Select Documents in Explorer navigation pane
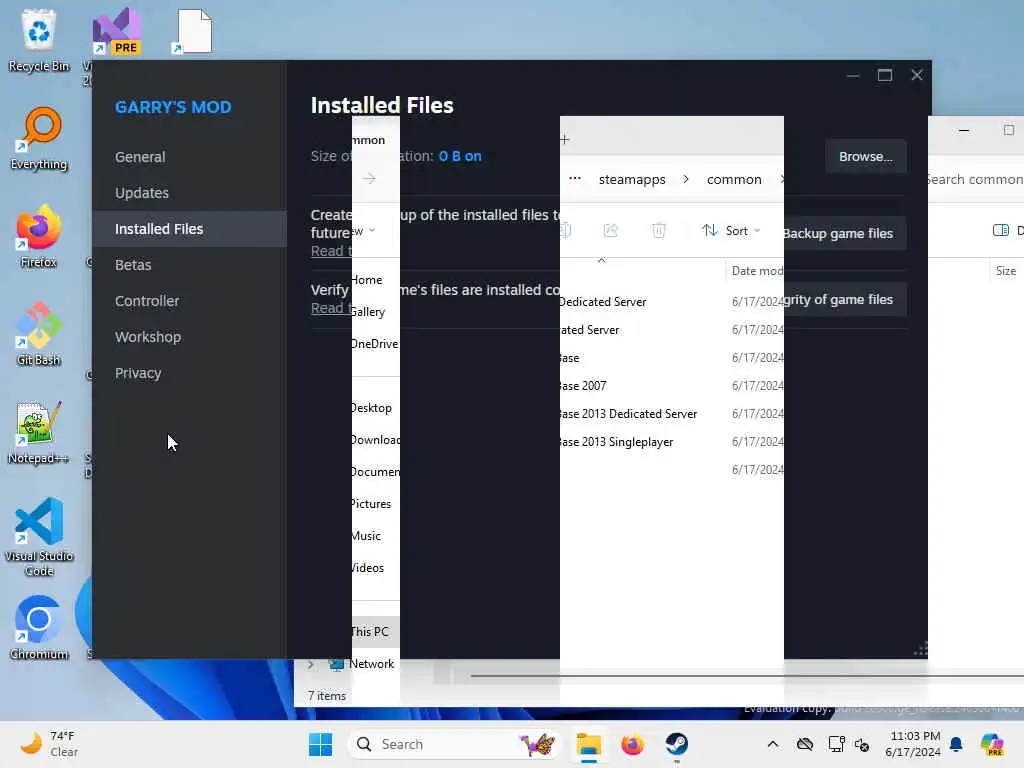Viewport: 1024px width, 768px height. (x=376, y=472)
